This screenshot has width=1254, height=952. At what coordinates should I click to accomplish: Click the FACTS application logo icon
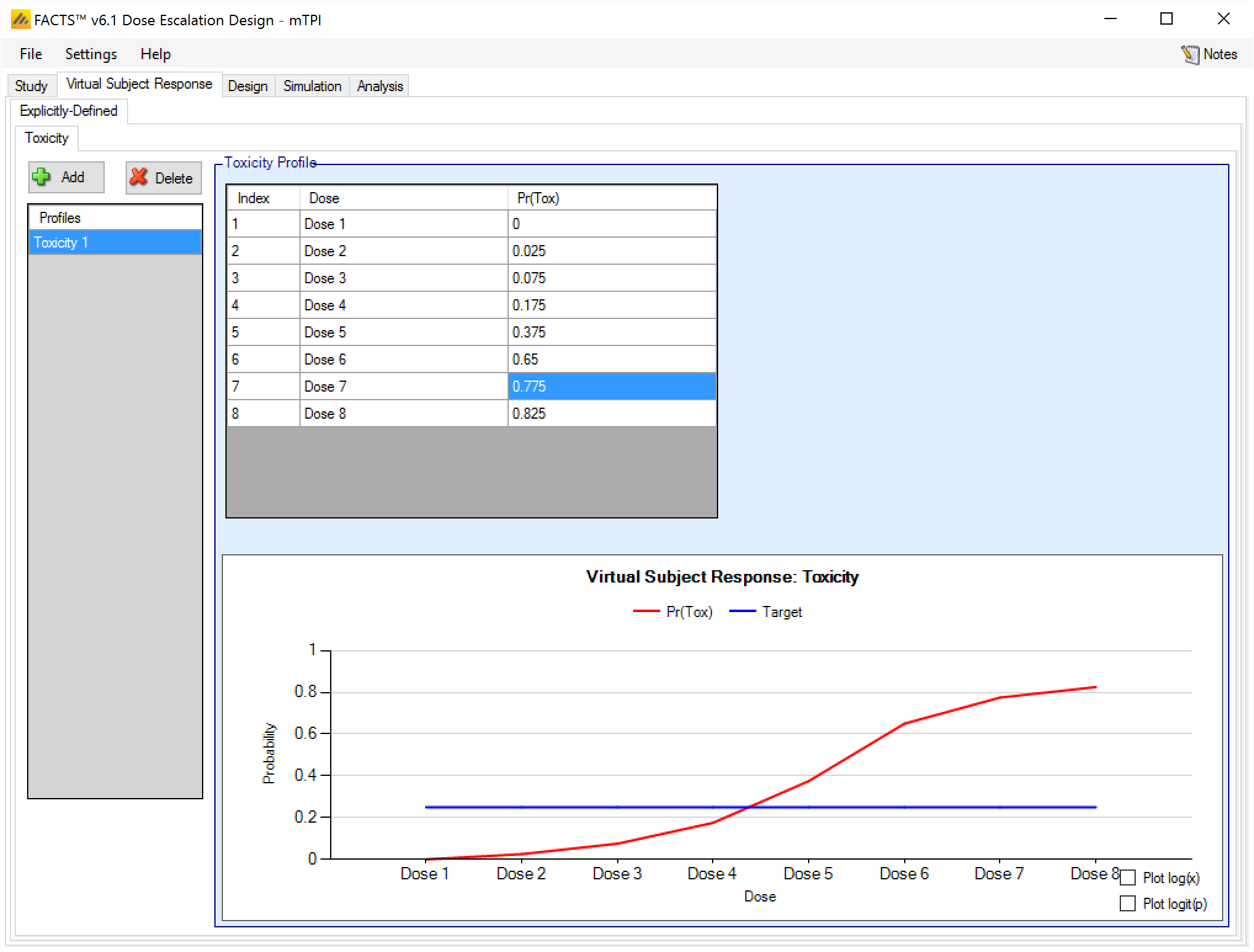[x=20, y=20]
